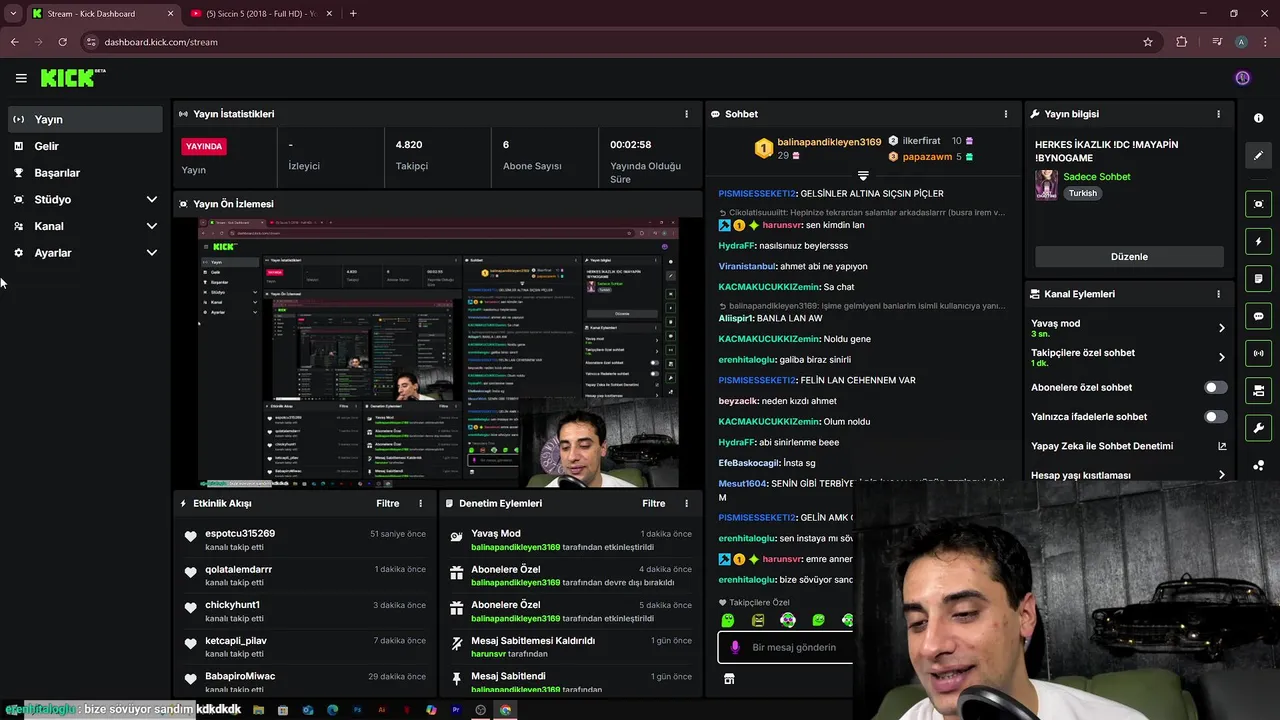Bookmark this page with the star icon
The image size is (1280, 720).
click(1148, 42)
